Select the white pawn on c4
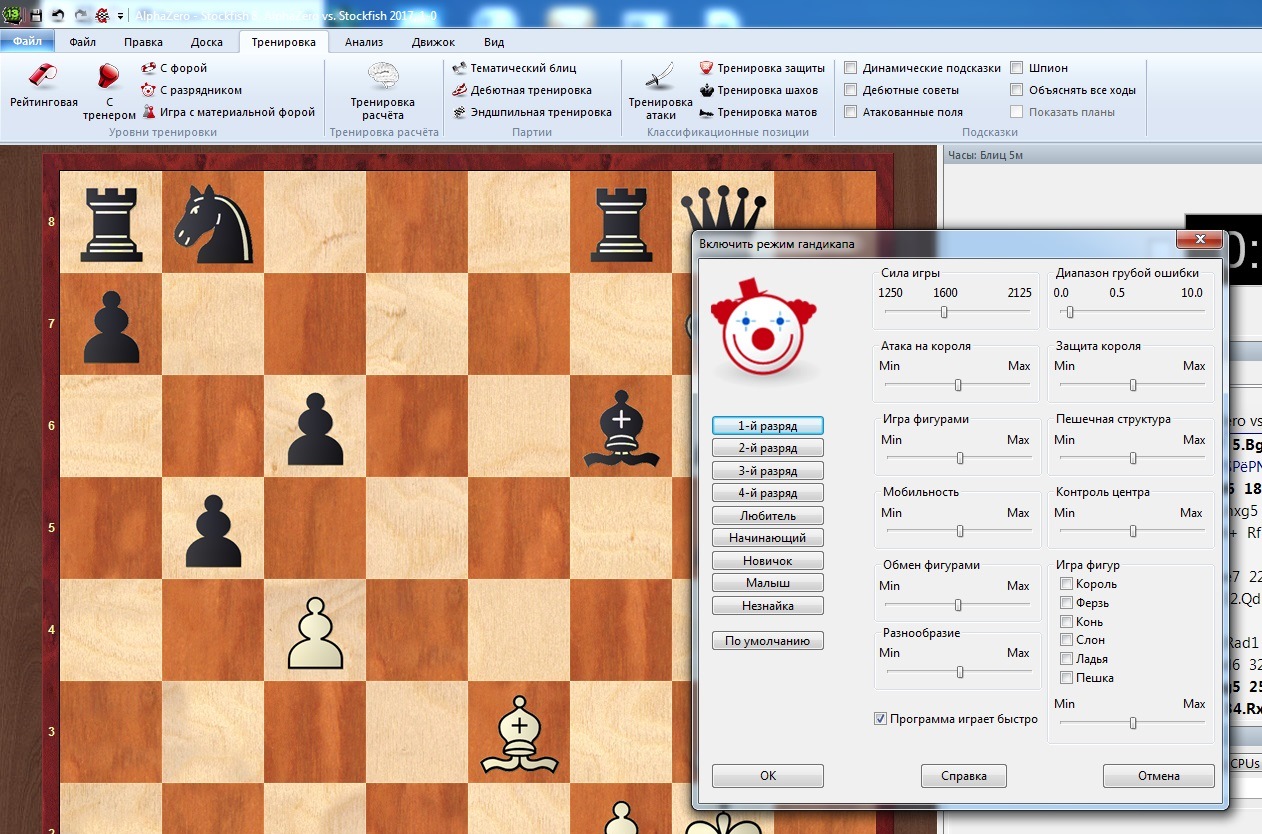The width and height of the screenshot is (1262, 834). pyautogui.click(x=316, y=633)
